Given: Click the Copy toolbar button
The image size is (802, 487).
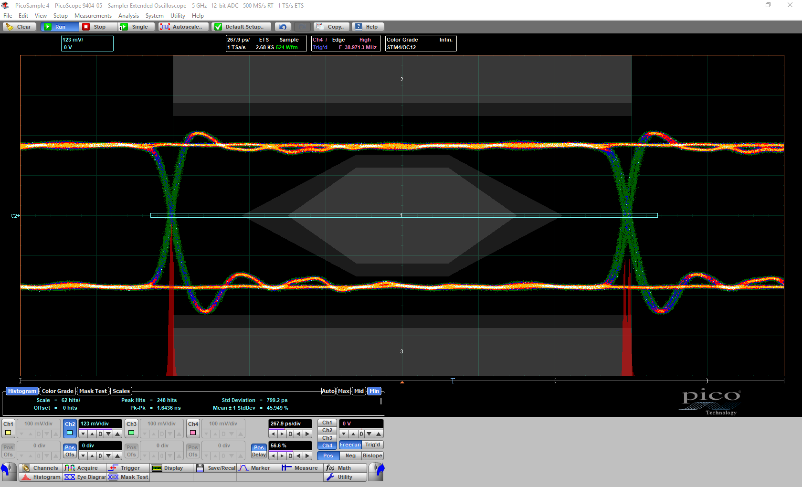Looking at the screenshot, I should click(331, 27).
